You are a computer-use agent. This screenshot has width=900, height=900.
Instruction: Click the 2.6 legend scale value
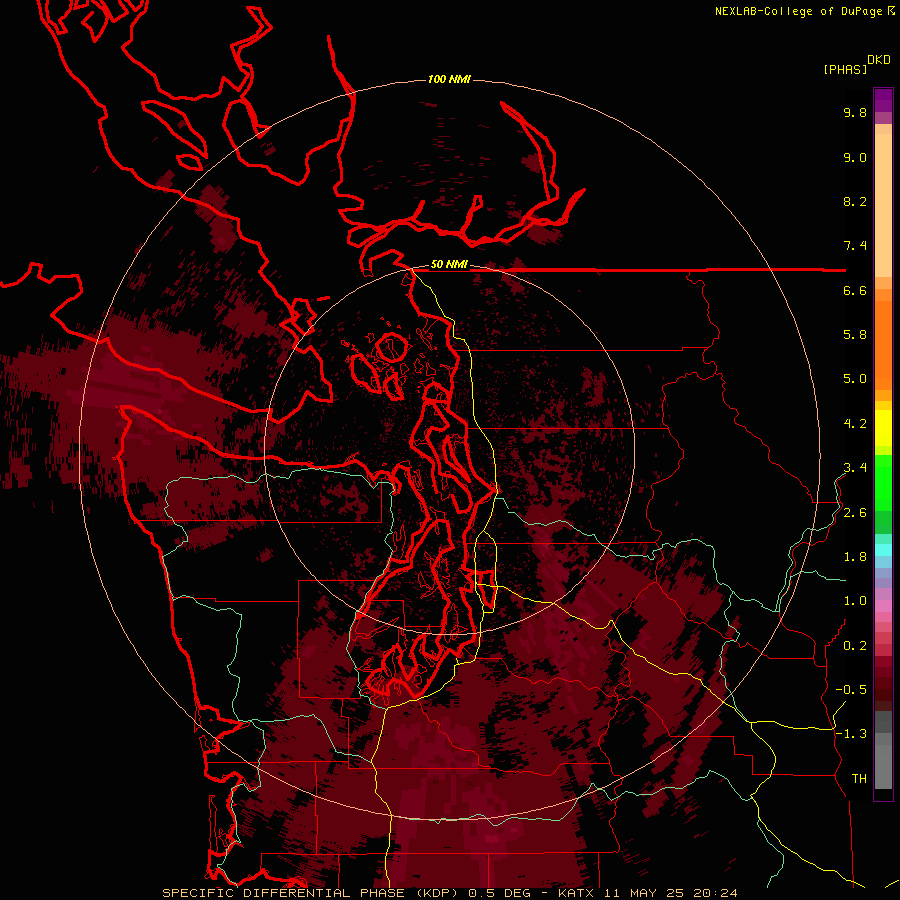855,513
